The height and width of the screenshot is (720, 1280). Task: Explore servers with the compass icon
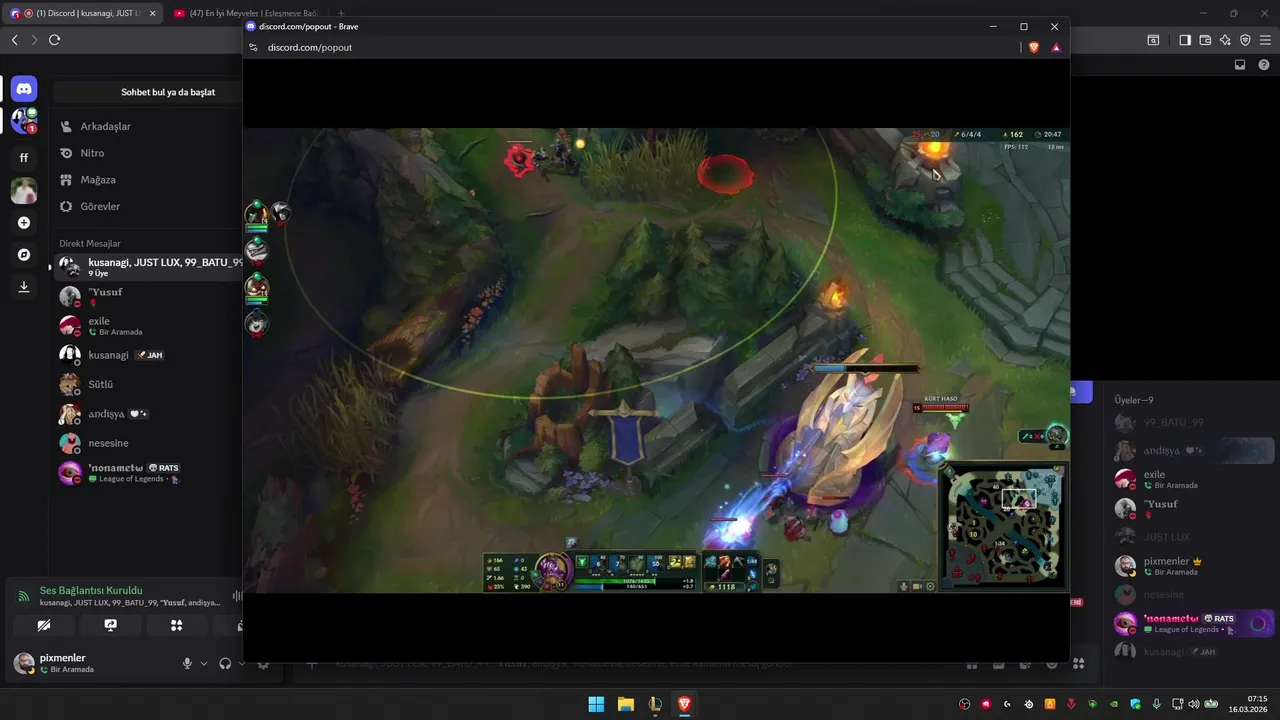click(24, 255)
